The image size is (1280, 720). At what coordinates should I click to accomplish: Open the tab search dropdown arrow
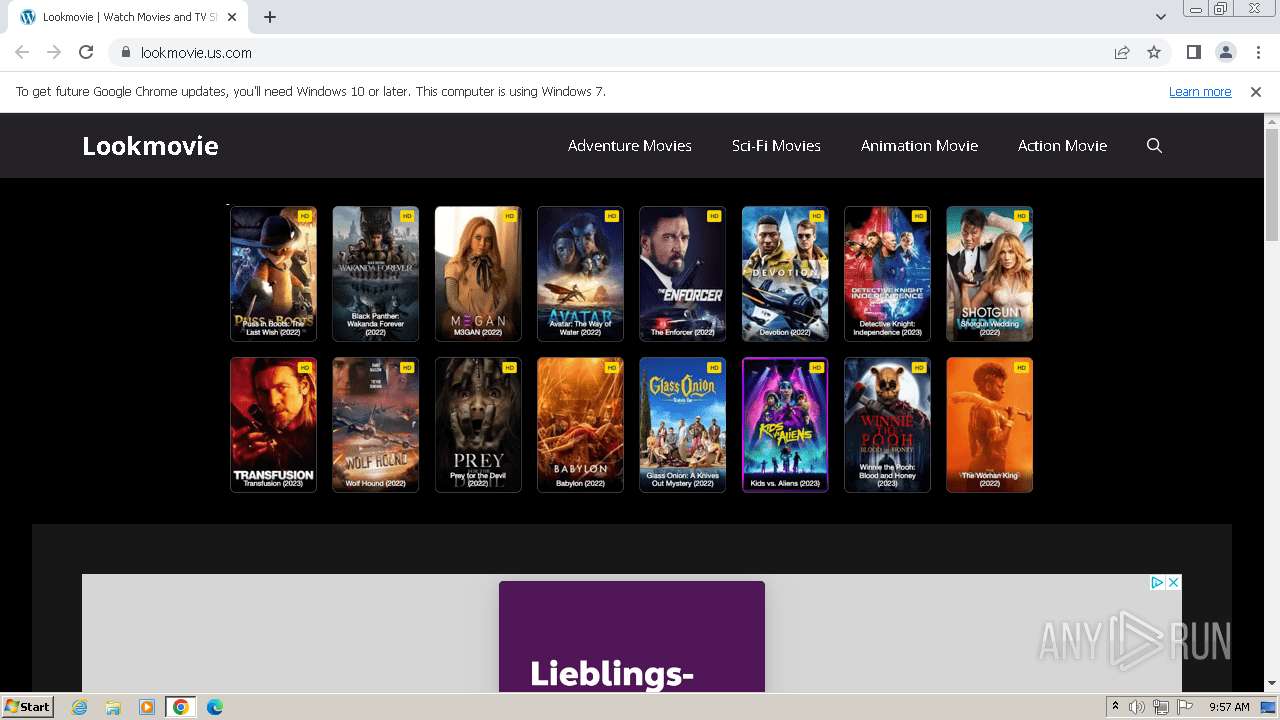[1161, 17]
